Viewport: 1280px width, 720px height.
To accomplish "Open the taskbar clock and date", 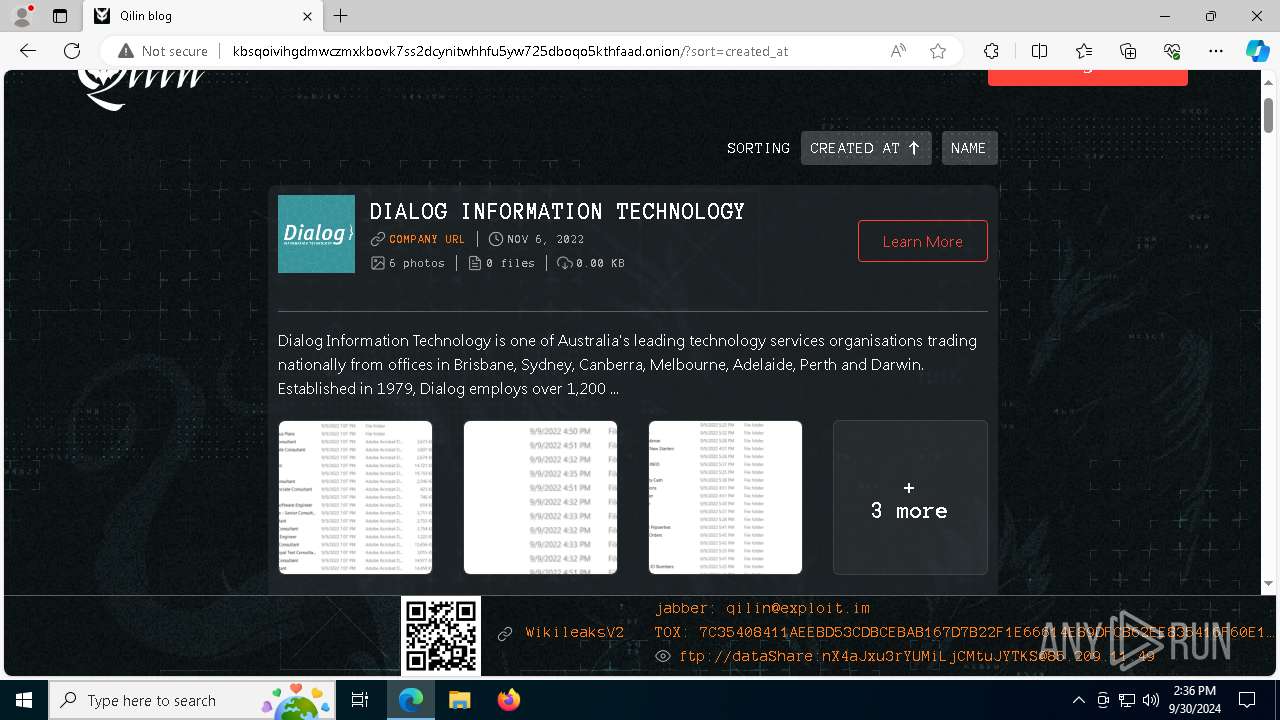I will click(x=1195, y=700).
